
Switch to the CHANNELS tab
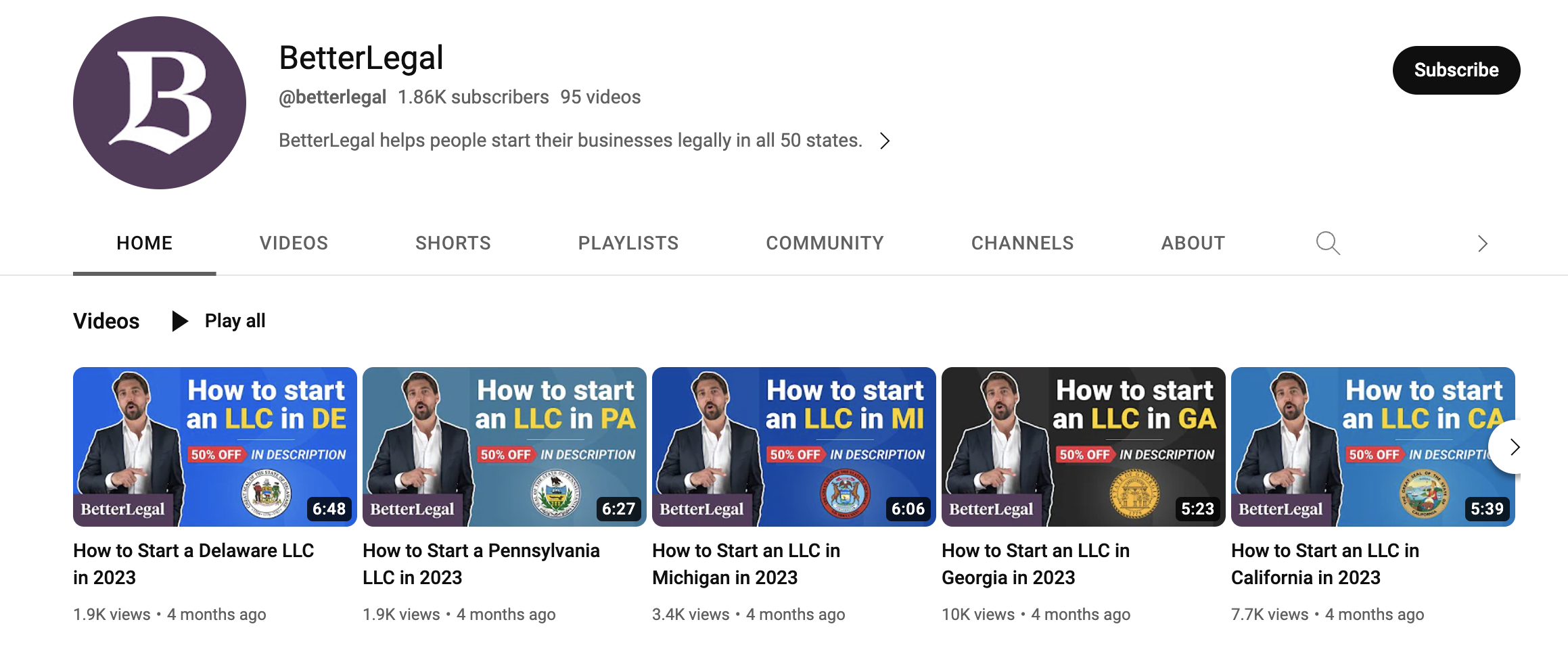[x=1023, y=243]
